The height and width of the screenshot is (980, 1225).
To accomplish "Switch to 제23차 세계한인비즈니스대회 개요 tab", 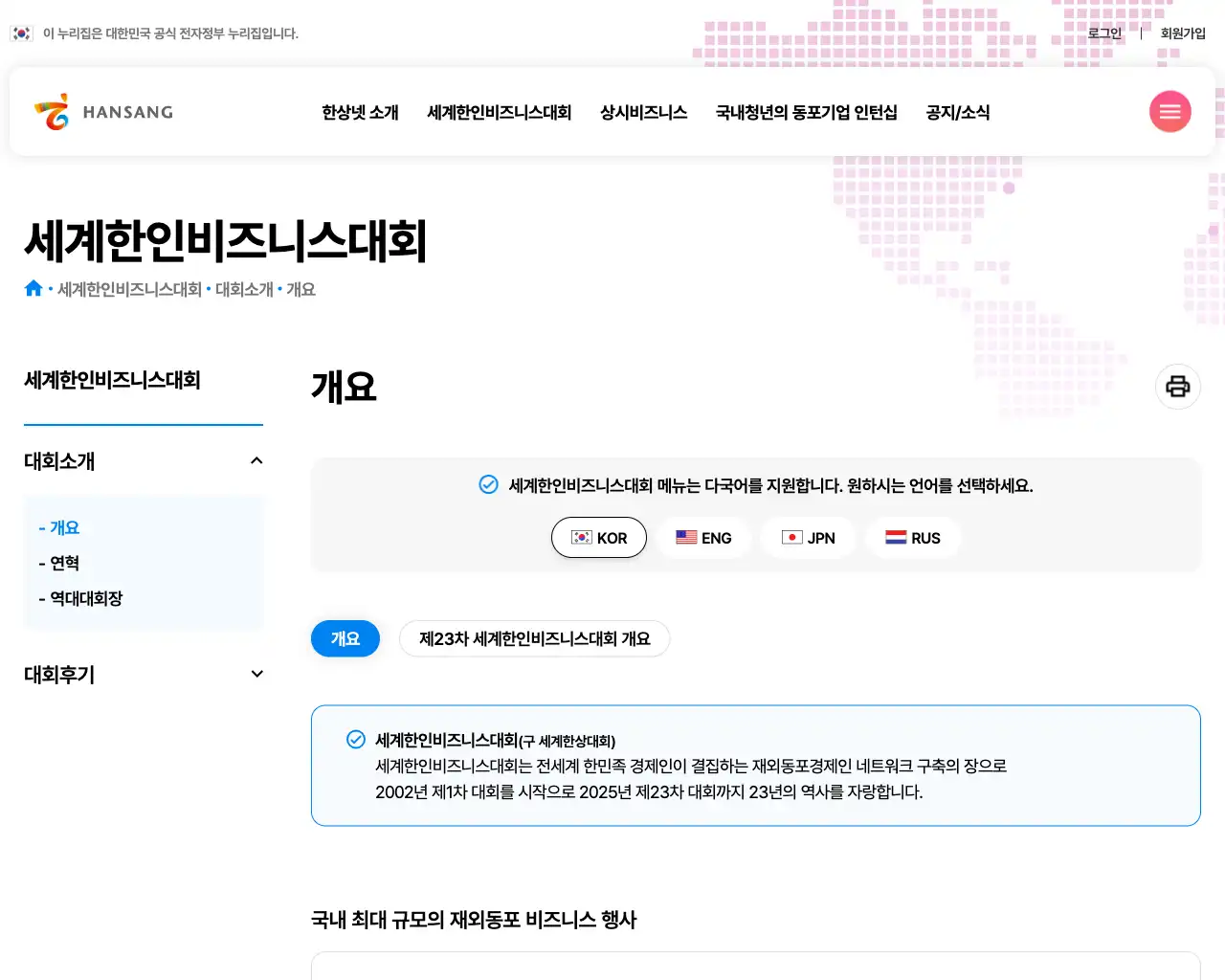I will point(534,638).
